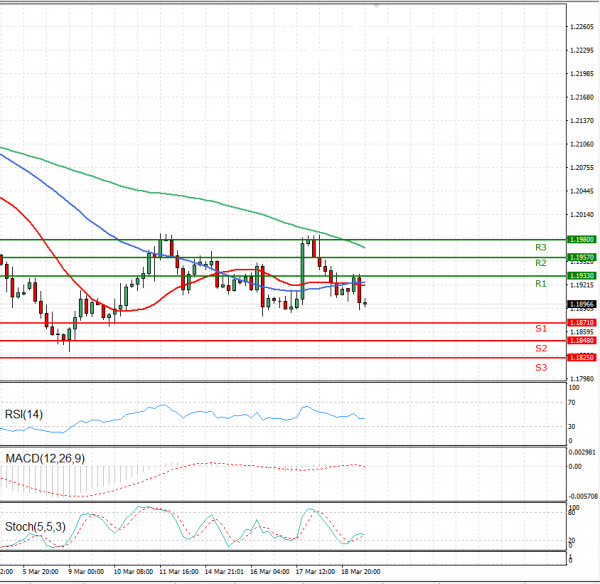600x584 pixels.
Task: Click the 5 Mar 20:00 time label
Action: click(40, 571)
